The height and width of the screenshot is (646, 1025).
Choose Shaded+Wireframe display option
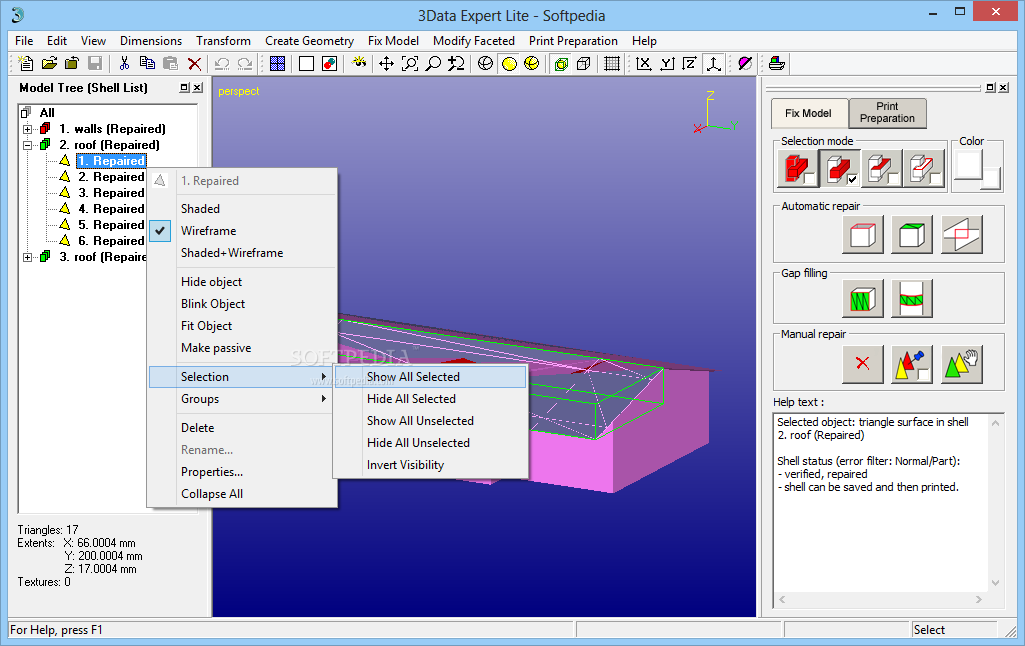tap(243, 252)
